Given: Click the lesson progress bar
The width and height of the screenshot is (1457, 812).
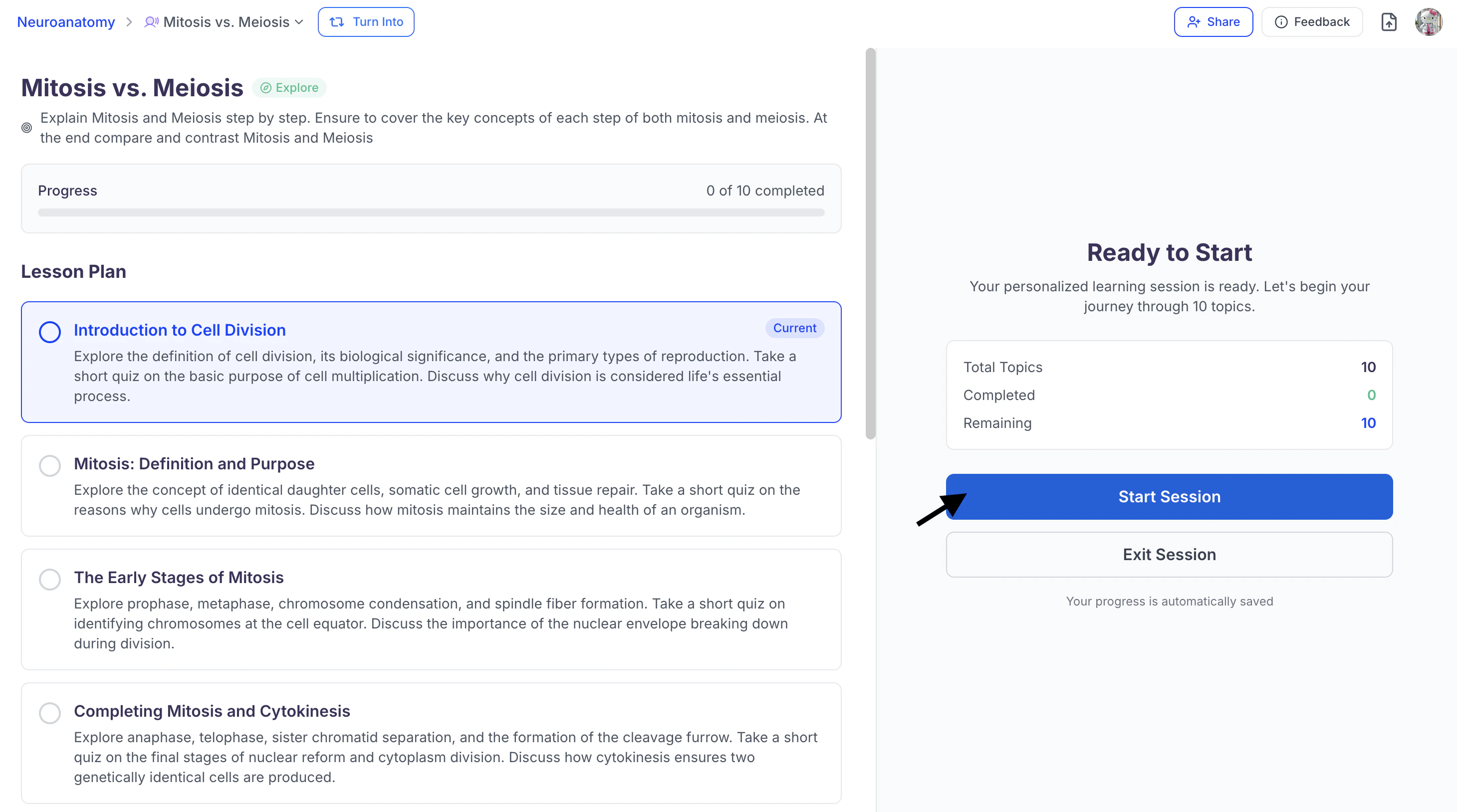Looking at the screenshot, I should 431,212.
